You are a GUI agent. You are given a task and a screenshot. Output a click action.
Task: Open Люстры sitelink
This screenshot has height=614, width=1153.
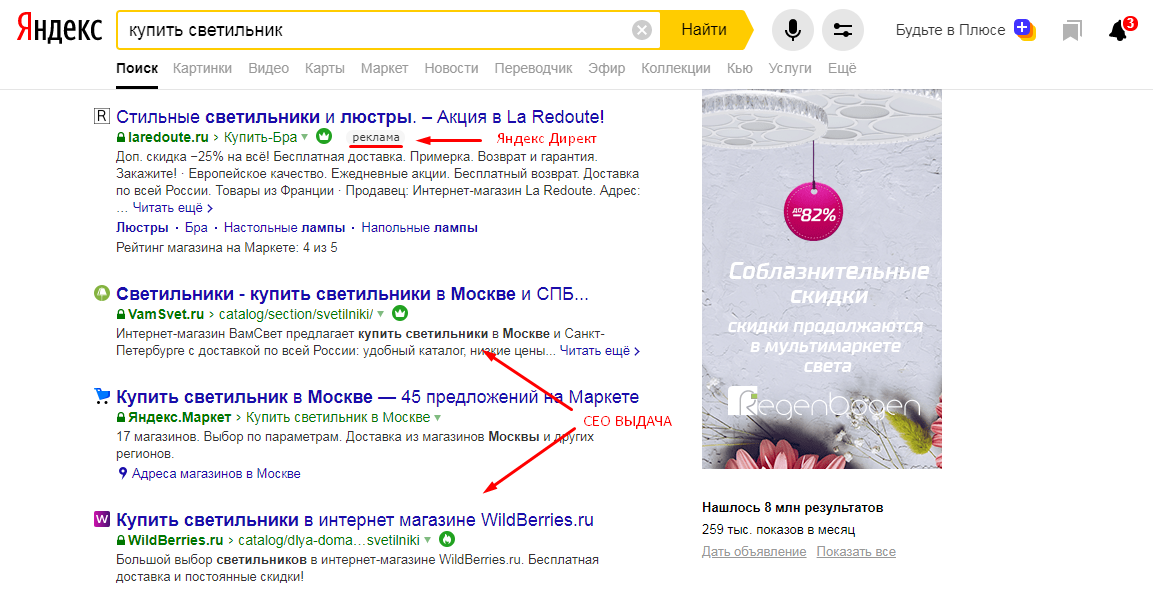tap(142, 228)
